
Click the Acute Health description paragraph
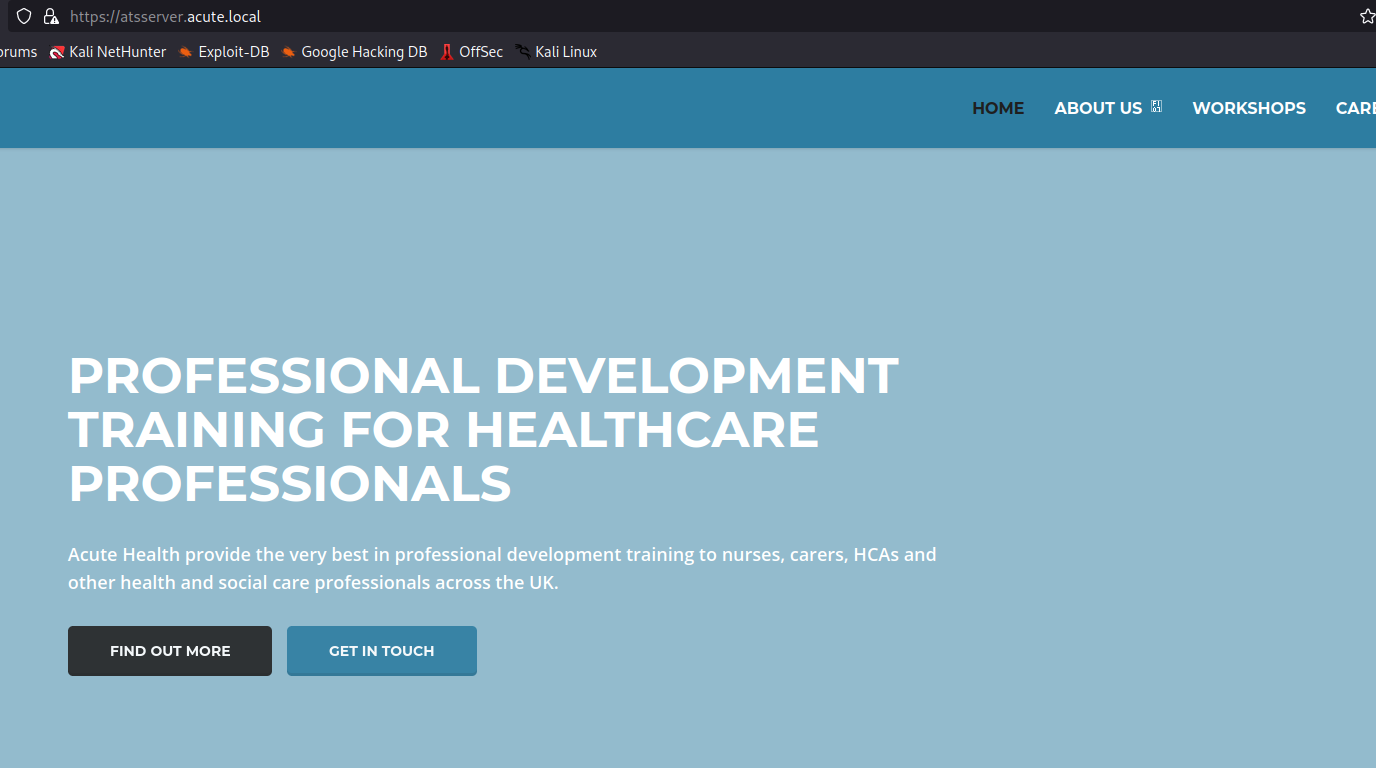(x=502, y=568)
